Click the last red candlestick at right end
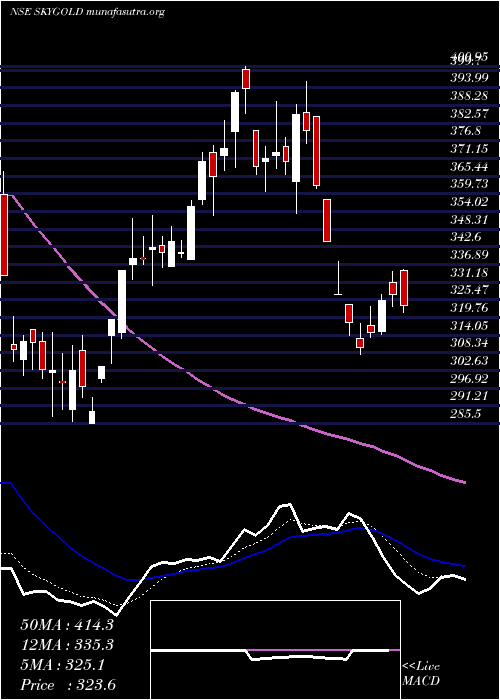 coord(404,288)
